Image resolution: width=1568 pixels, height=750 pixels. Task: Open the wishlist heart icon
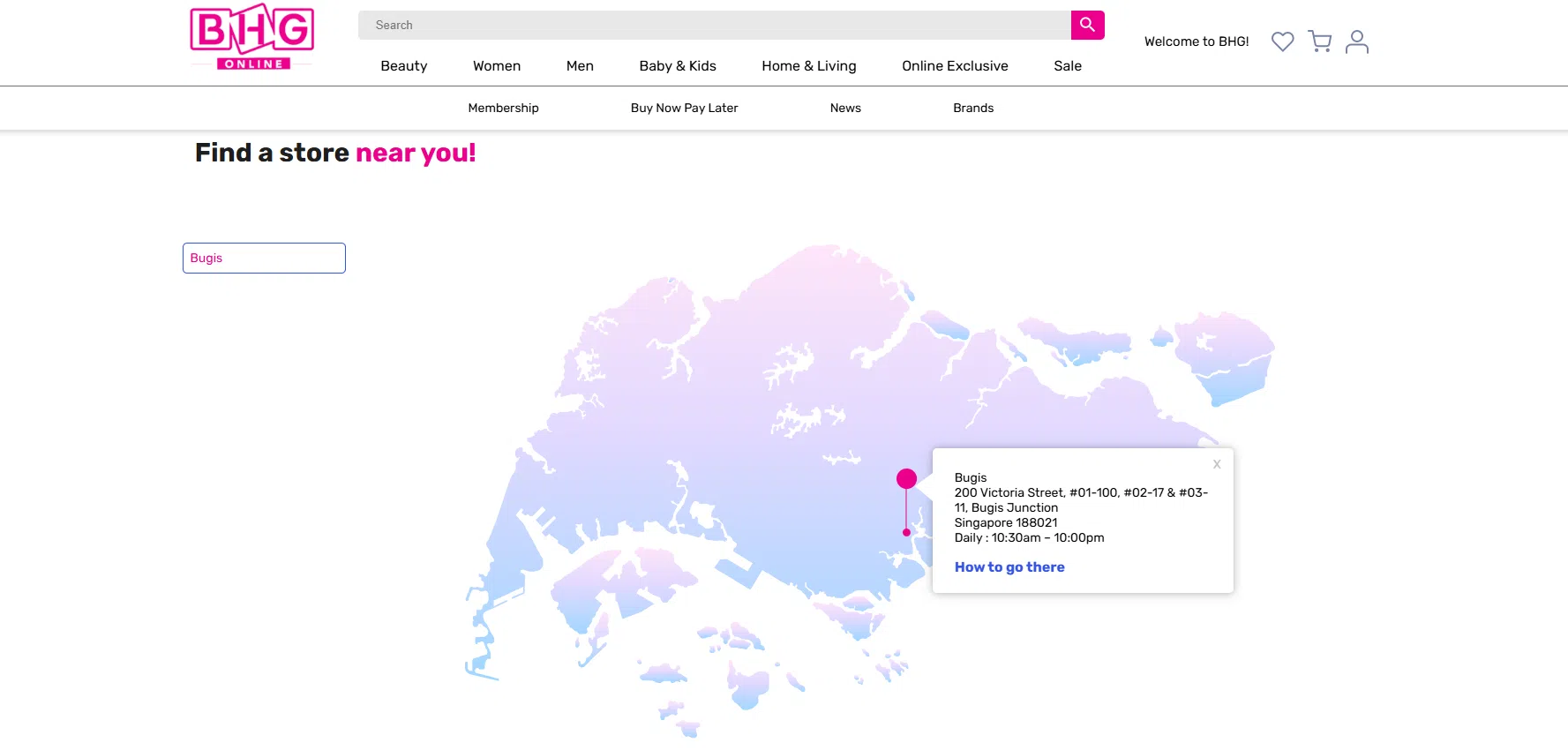click(x=1282, y=41)
